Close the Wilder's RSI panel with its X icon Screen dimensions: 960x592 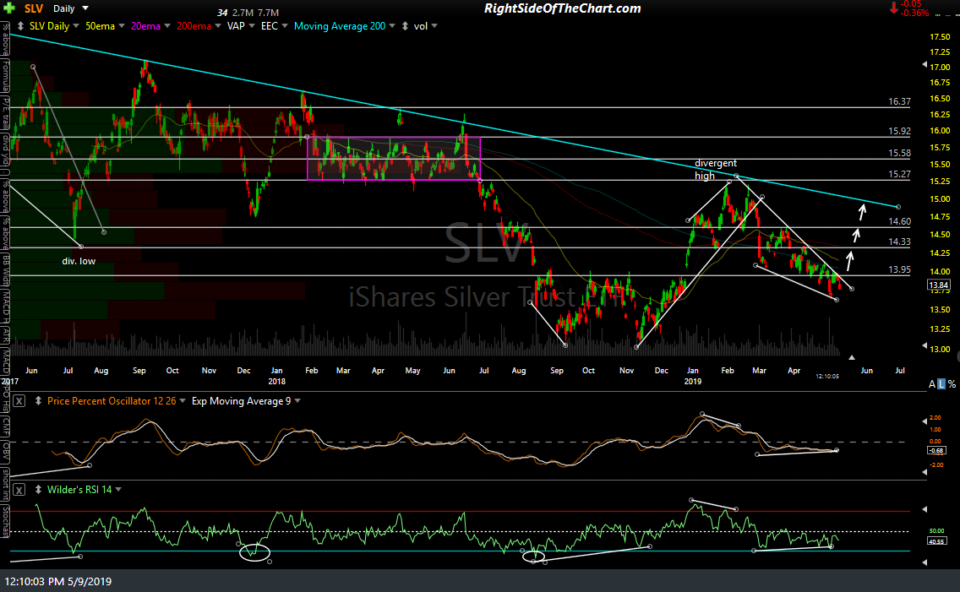click(19, 490)
